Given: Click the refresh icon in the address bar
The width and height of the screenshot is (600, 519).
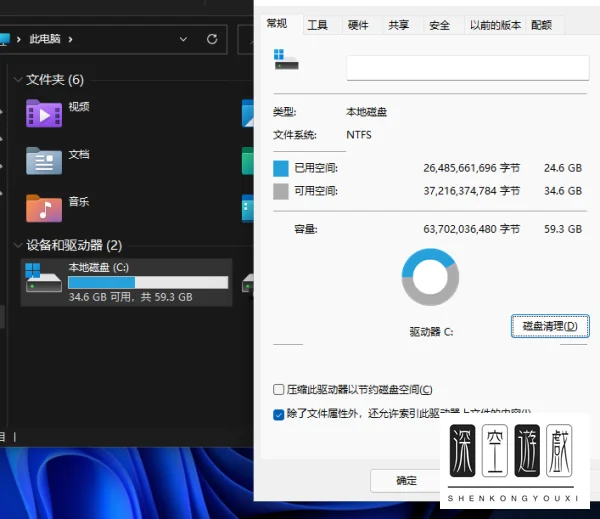Looking at the screenshot, I should click(x=212, y=39).
